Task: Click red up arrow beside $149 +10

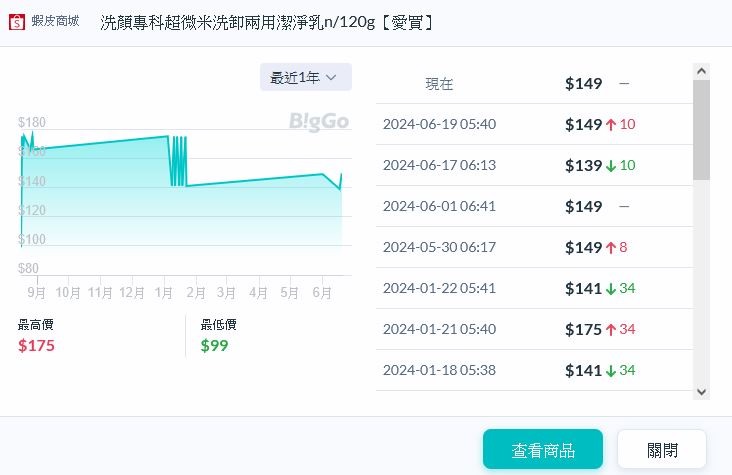Action: pyautogui.click(x=611, y=125)
